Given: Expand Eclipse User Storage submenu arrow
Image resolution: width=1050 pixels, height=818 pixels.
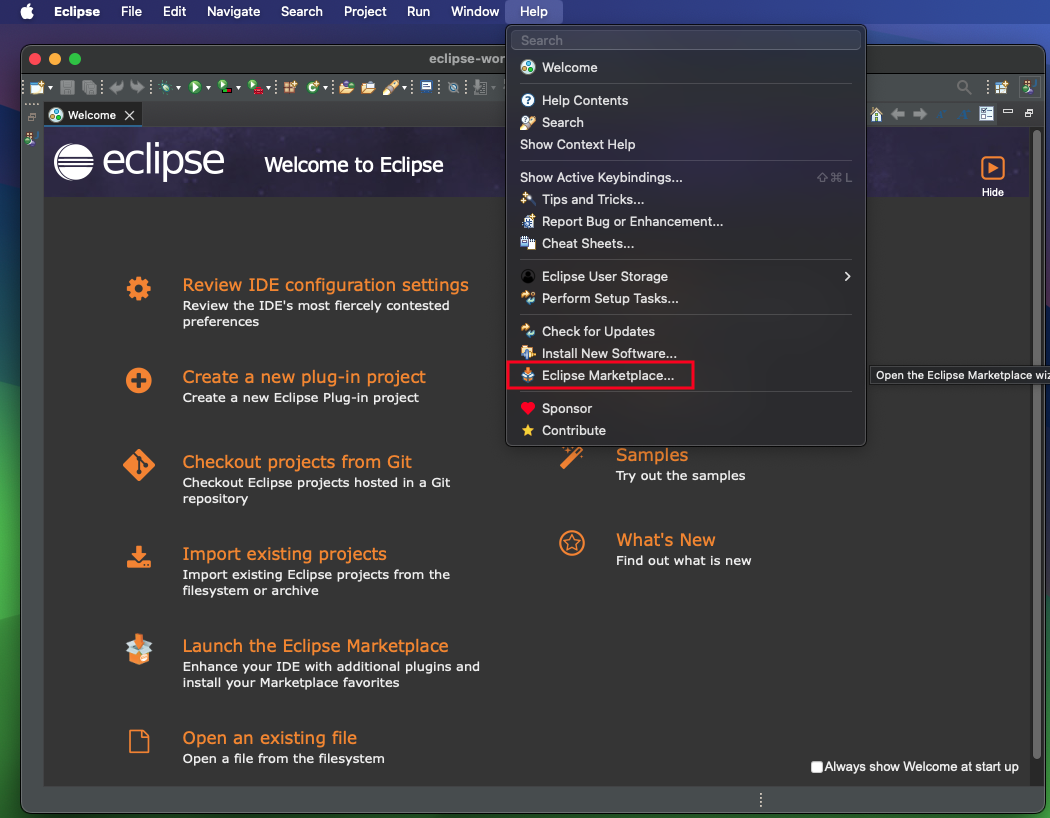Looking at the screenshot, I should (x=847, y=276).
